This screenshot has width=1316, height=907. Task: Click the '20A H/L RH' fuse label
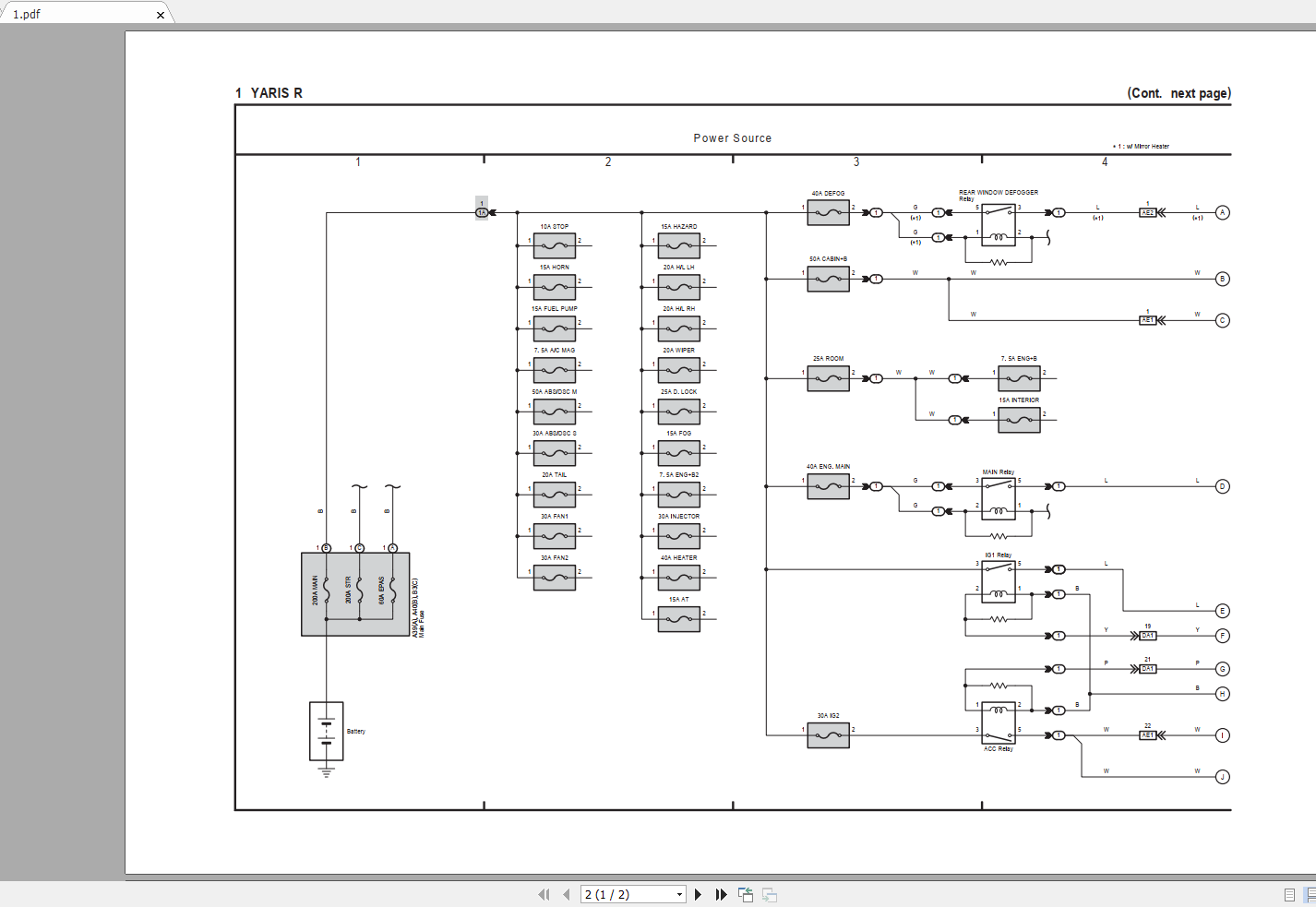(x=679, y=308)
